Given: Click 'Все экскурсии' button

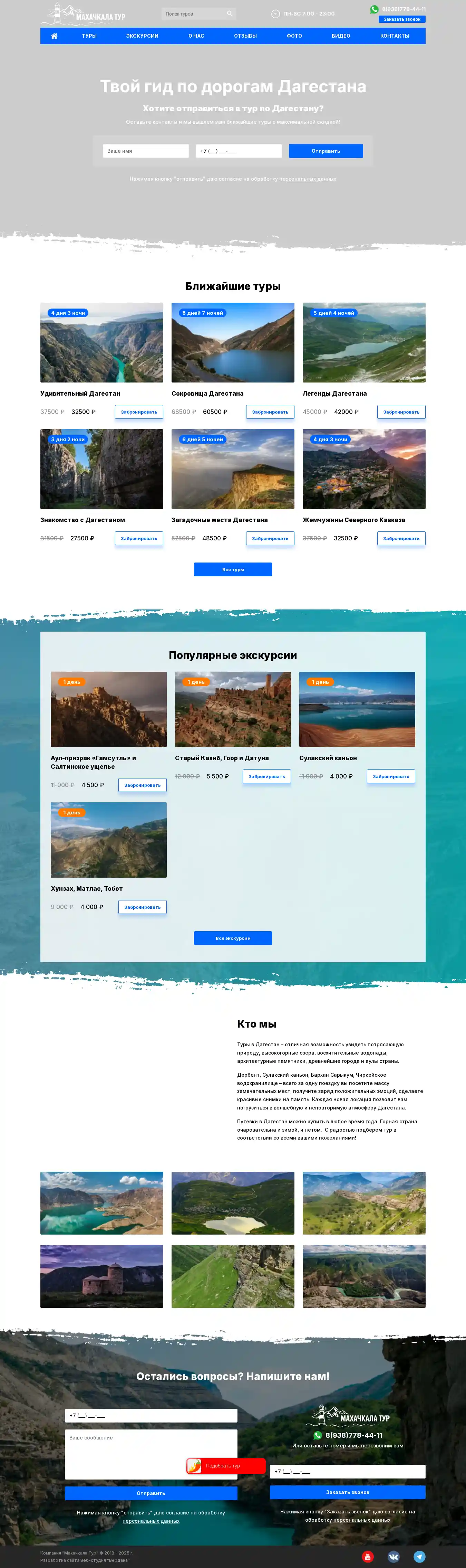Looking at the screenshot, I should pos(233,938).
